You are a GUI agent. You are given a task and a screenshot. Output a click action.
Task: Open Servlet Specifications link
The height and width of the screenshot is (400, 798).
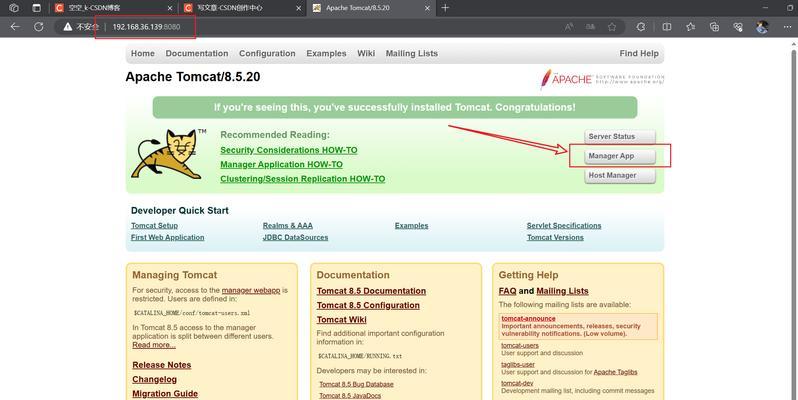tap(564, 225)
